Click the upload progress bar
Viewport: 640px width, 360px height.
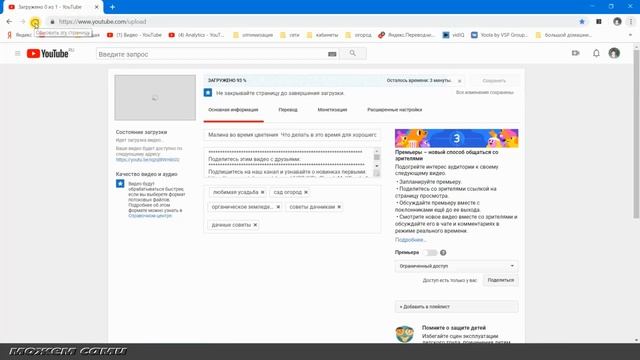click(x=335, y=80)
